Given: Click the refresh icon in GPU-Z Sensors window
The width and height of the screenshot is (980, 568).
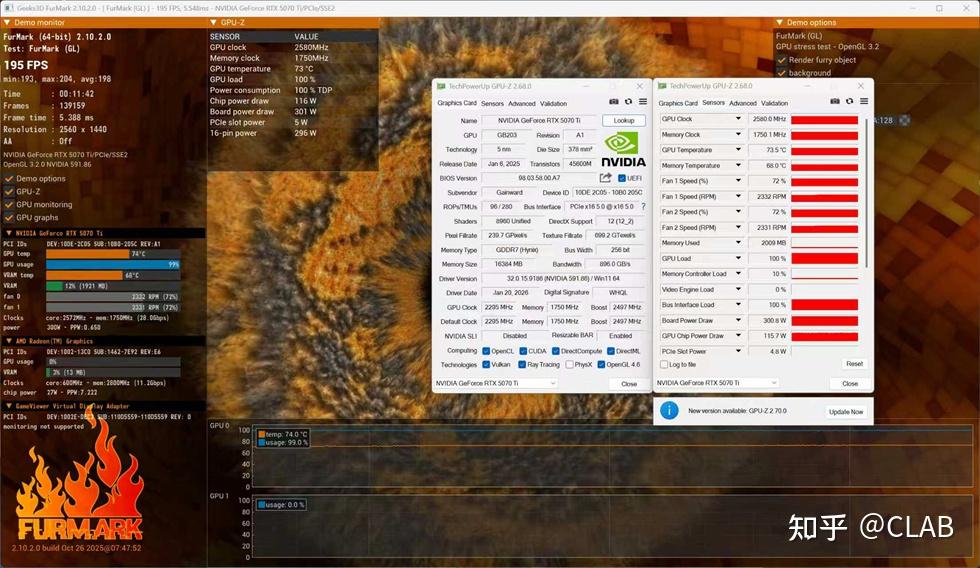Looking at the screenshot, I should coord(849,101).
